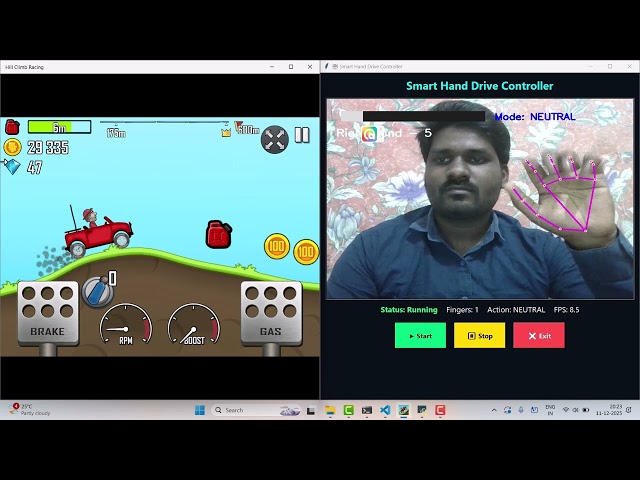
Task: Click the Smart Hand Drive Controller window title
Action: click(371, 67)
